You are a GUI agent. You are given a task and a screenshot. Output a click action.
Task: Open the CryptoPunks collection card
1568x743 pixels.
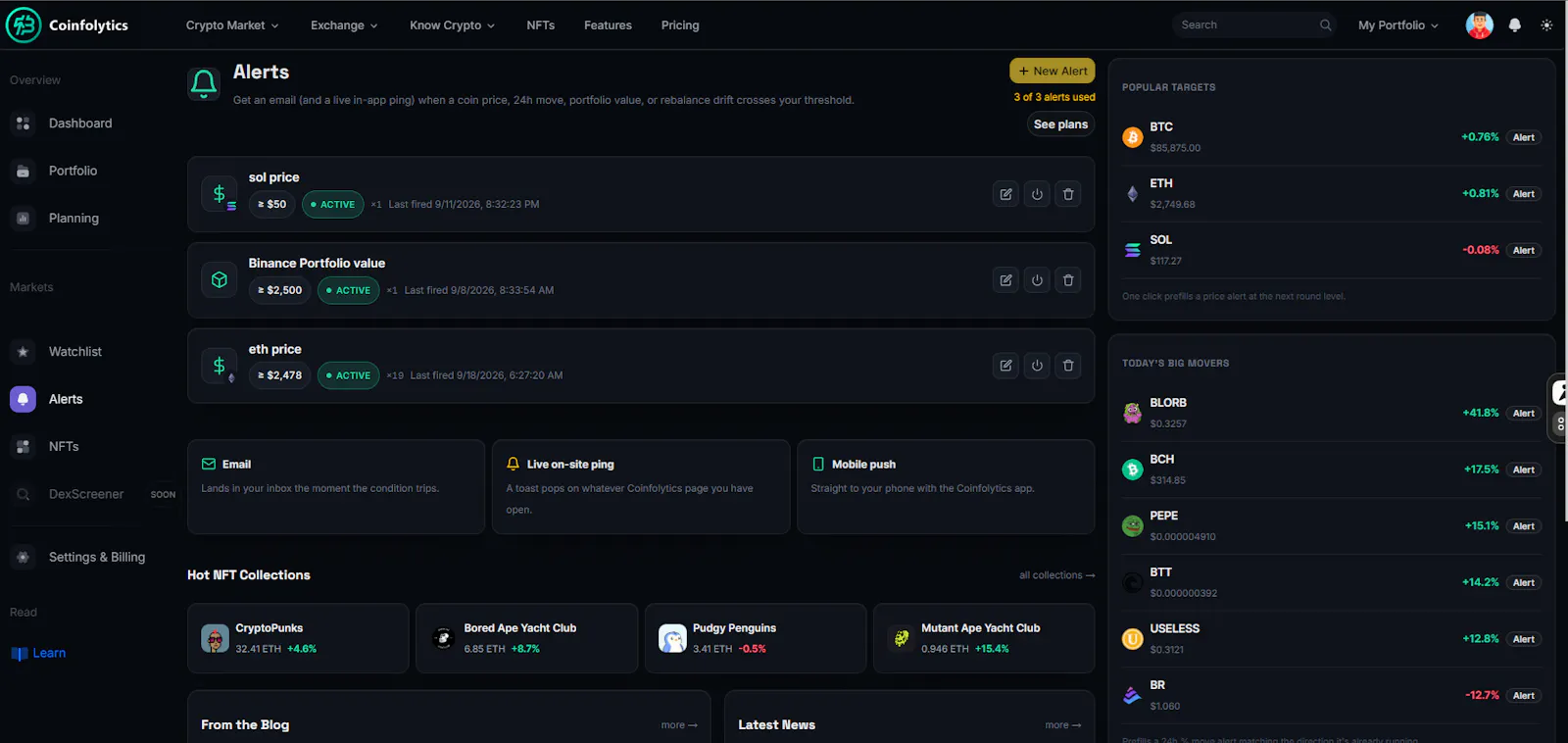click(x=298, y=638)
